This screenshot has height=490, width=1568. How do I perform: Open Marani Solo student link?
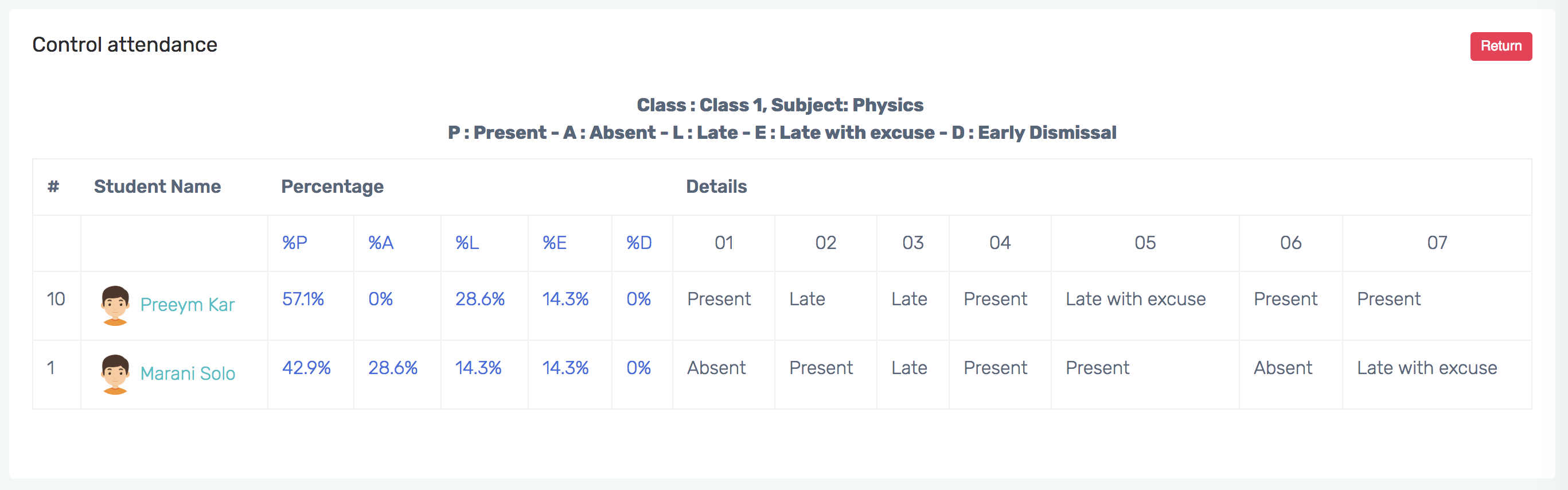(188, 374)
